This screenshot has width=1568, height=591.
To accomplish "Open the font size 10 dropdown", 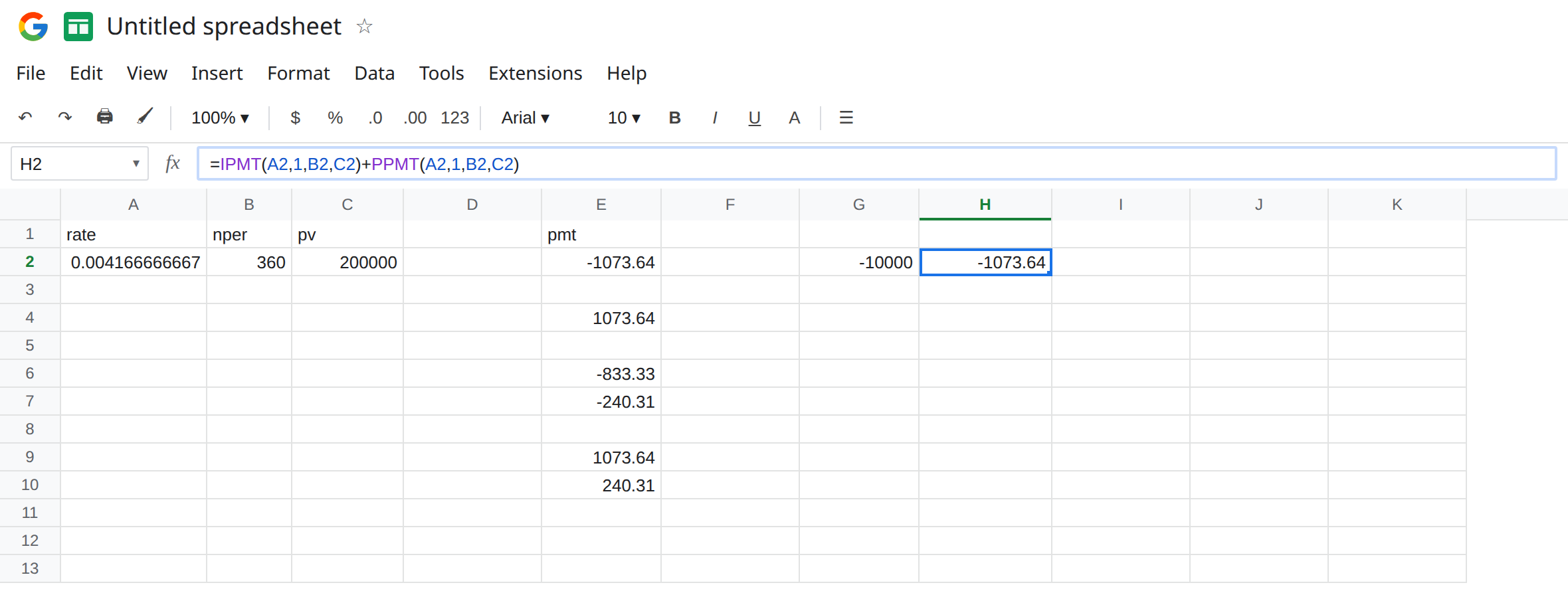I will click(624, 118).
